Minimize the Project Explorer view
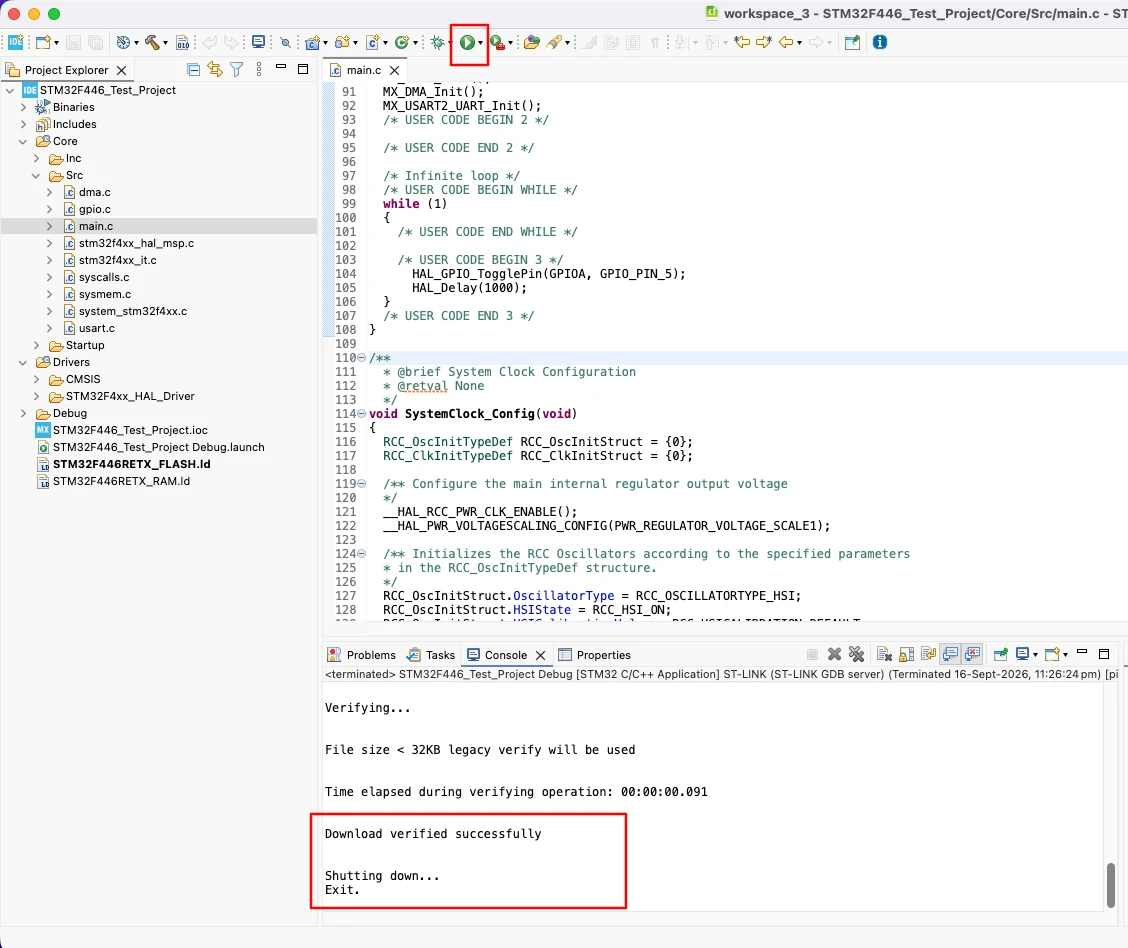This screenshot has width=1128, height=948. coord(281,68)
